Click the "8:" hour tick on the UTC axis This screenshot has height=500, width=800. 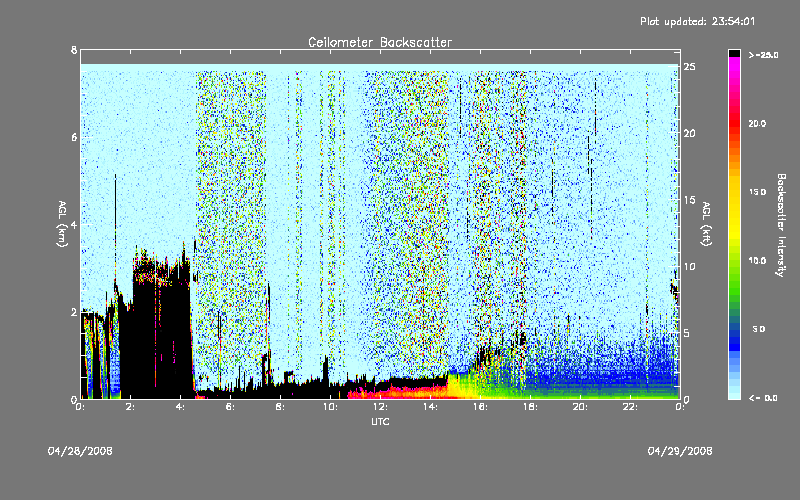(x=280, y=407)
